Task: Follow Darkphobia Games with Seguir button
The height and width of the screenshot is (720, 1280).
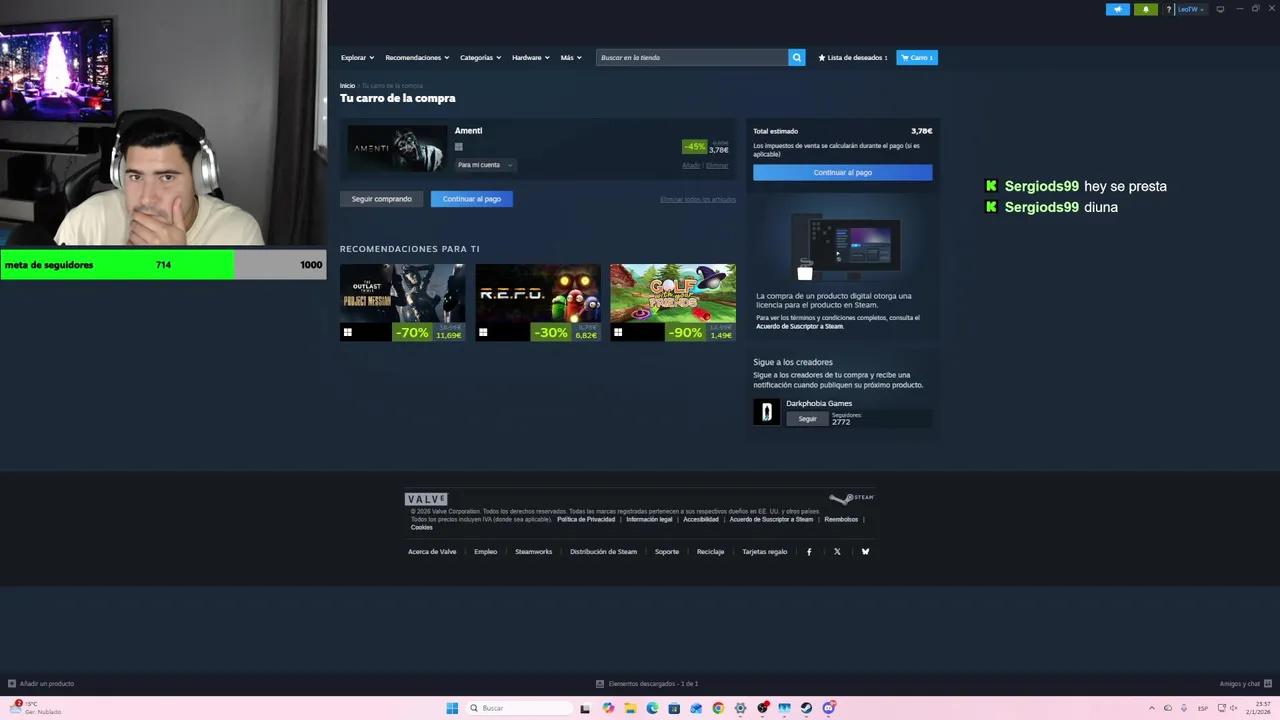Action: point(808,419)
